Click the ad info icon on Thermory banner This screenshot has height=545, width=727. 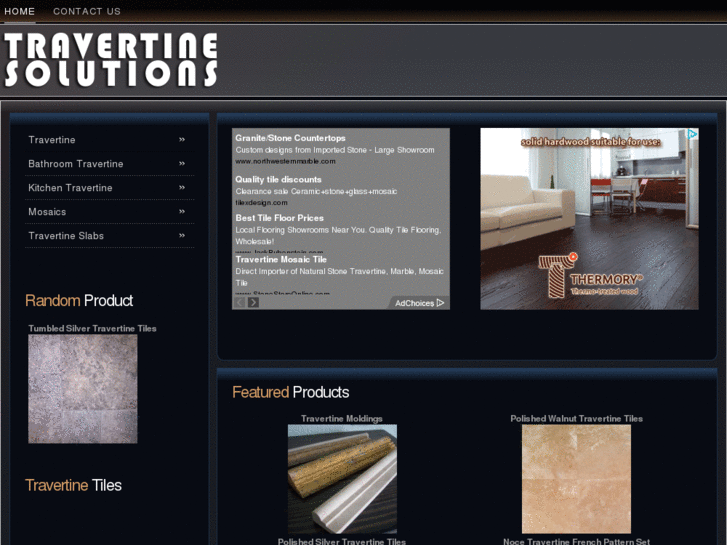pyautogui.click(x=693, y=134)
